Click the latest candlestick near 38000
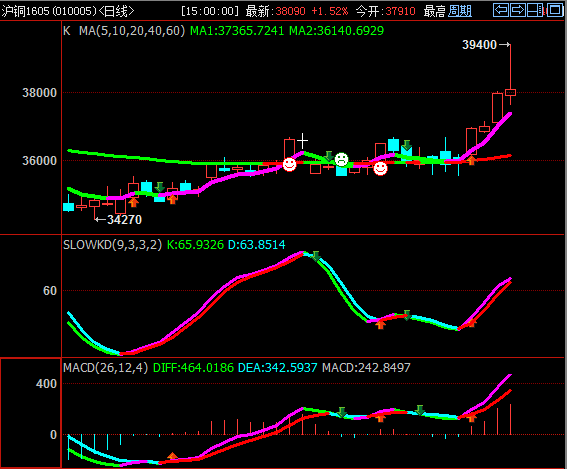The image size is (567, 469). [510, 92]
